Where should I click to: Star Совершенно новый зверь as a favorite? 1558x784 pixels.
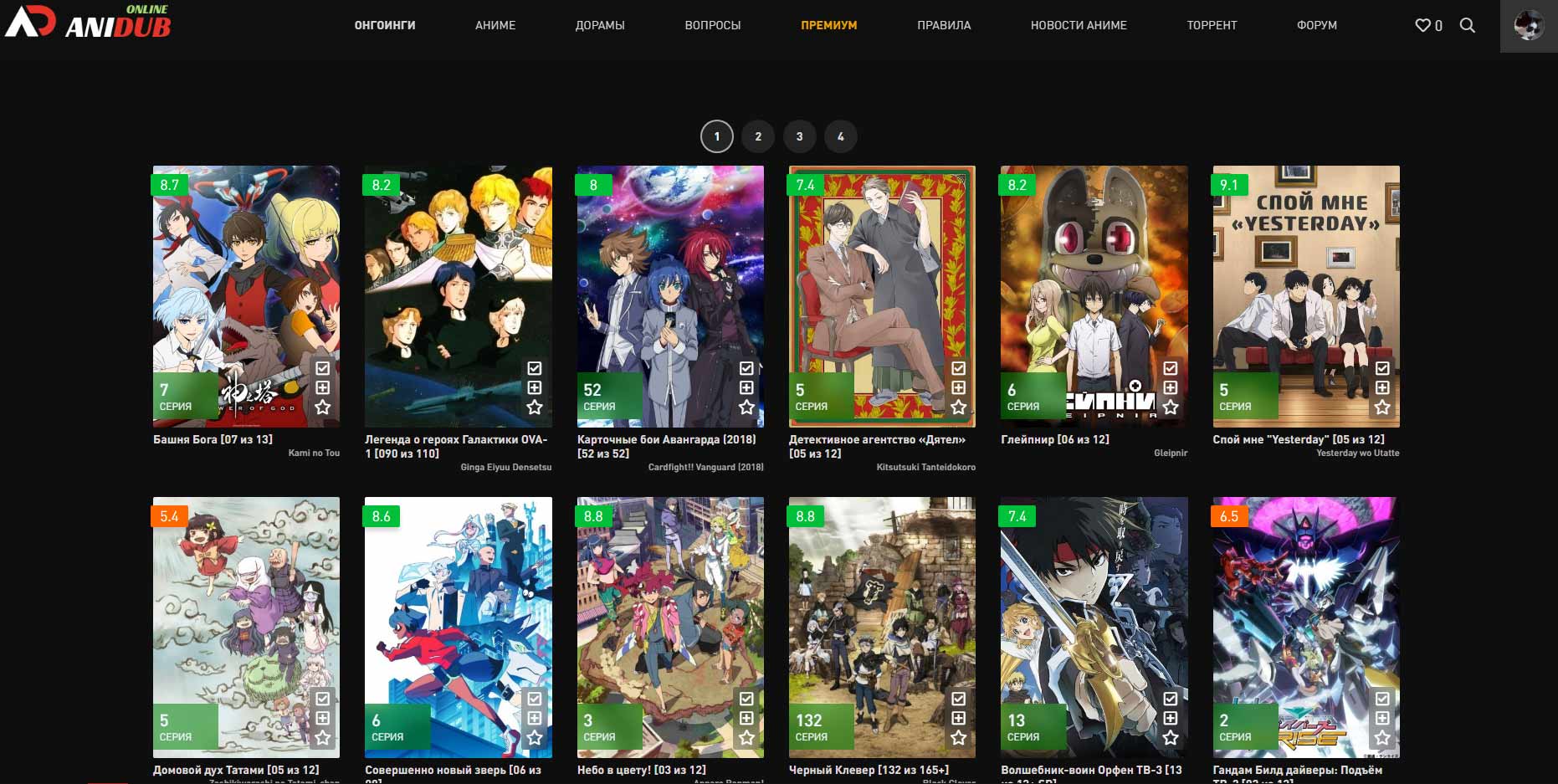click(535, 738)
